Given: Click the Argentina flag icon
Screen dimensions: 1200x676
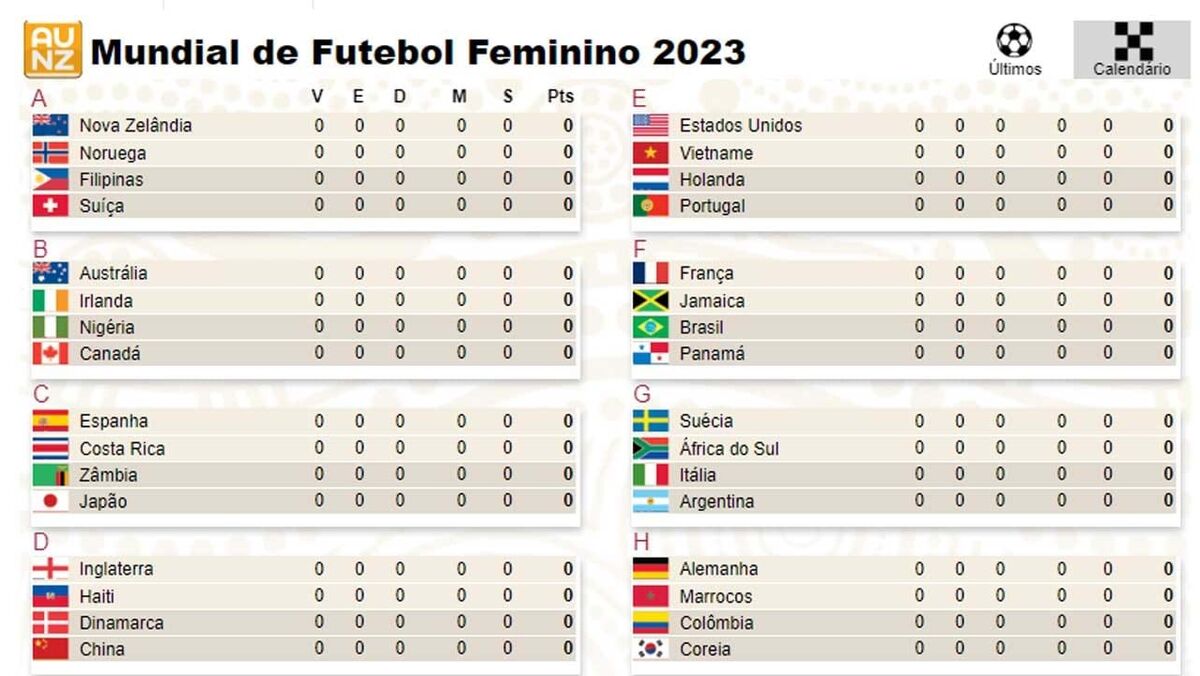Looking at the screenshot, I should (x=650, y=501).
